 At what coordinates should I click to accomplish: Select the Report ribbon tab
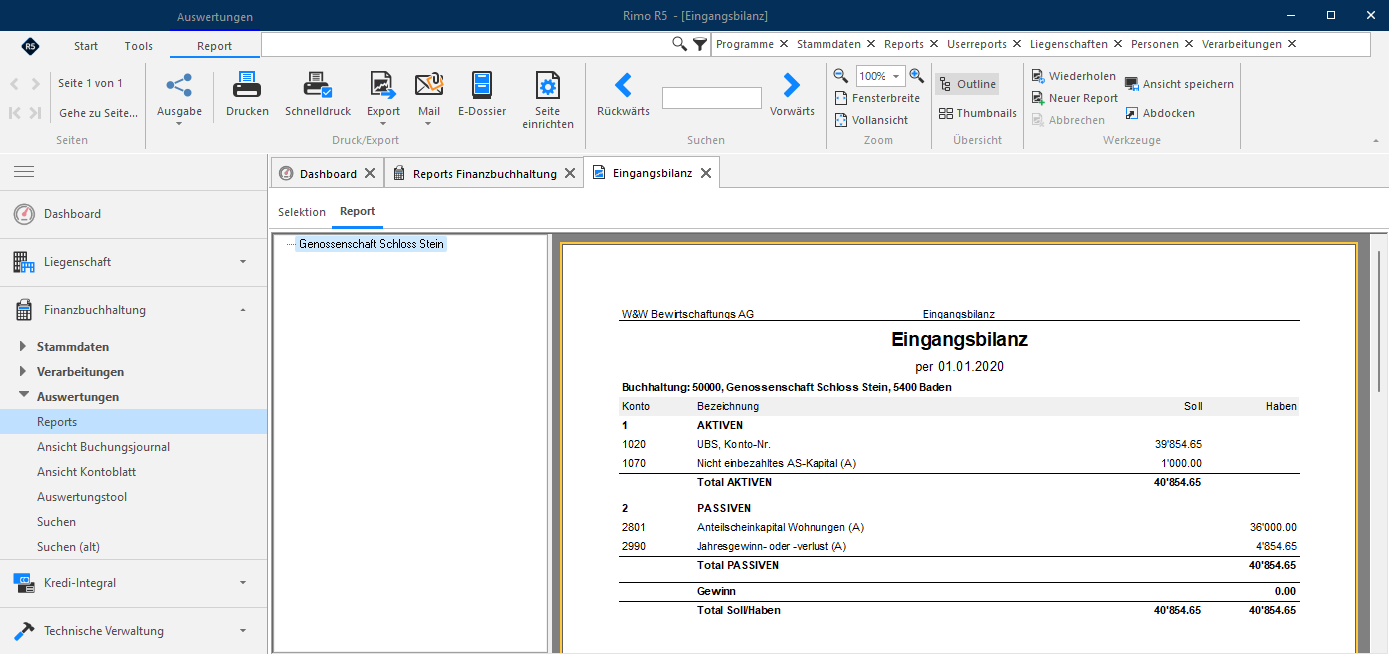[x=214, y=46]
